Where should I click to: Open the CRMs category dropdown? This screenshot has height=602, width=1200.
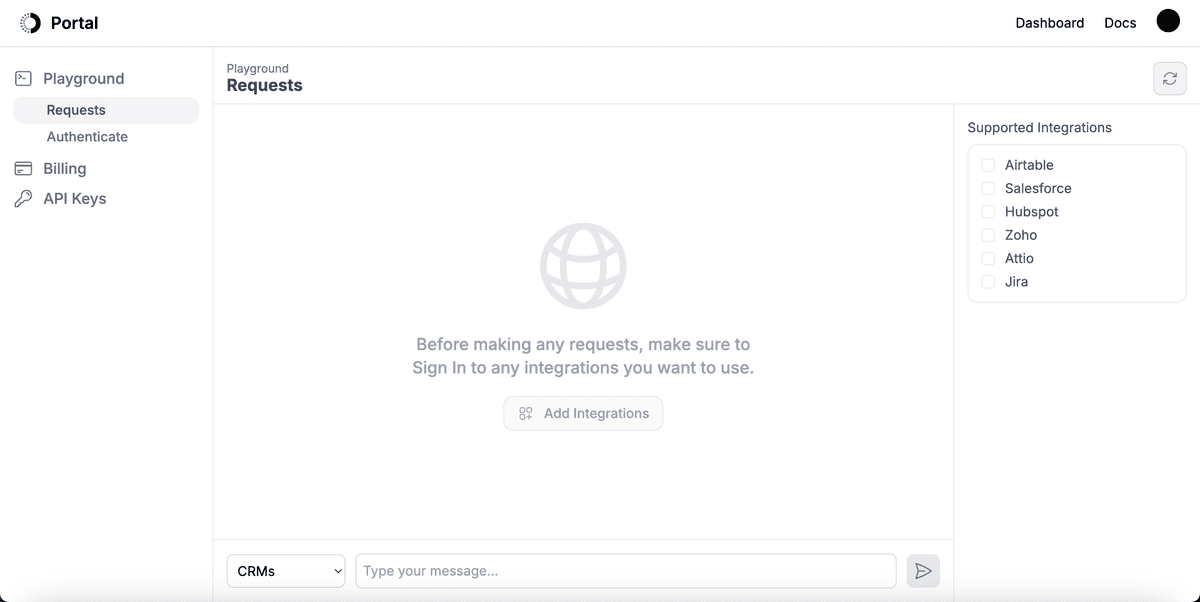point(286,571)
